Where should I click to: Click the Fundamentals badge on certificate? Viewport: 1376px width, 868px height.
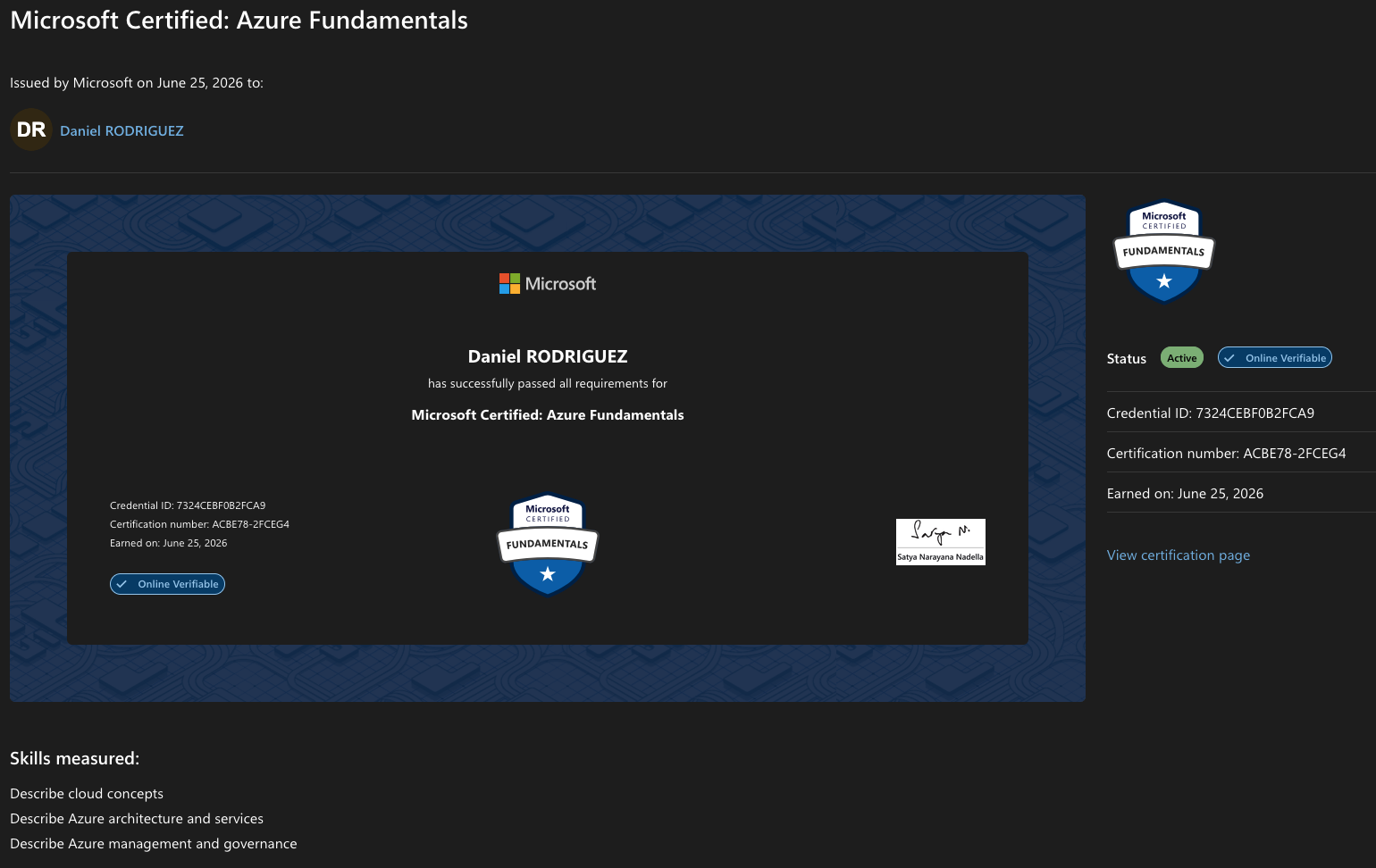[548, 544]
